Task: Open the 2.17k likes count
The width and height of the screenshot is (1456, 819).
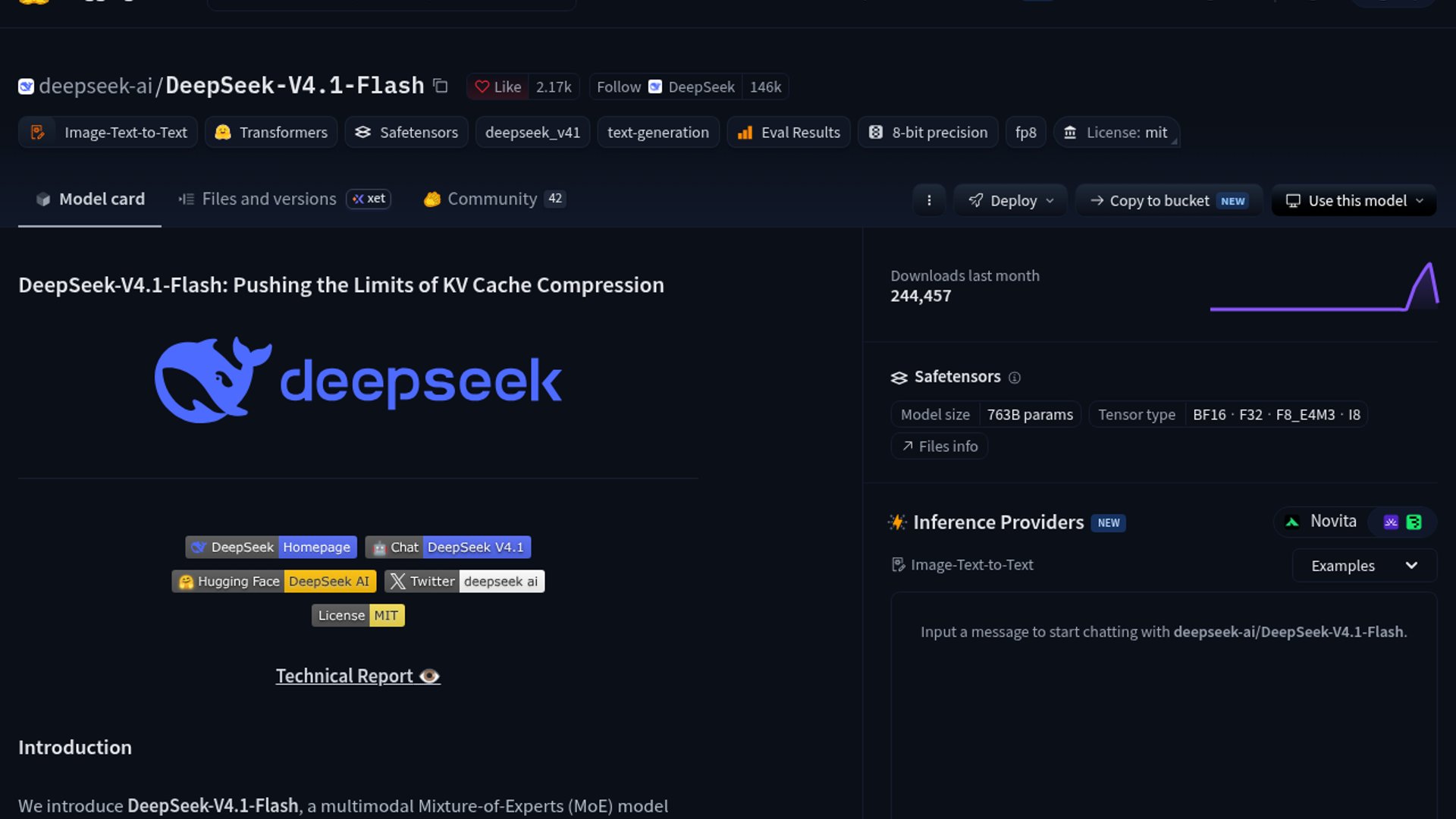Action: [554, 87]
